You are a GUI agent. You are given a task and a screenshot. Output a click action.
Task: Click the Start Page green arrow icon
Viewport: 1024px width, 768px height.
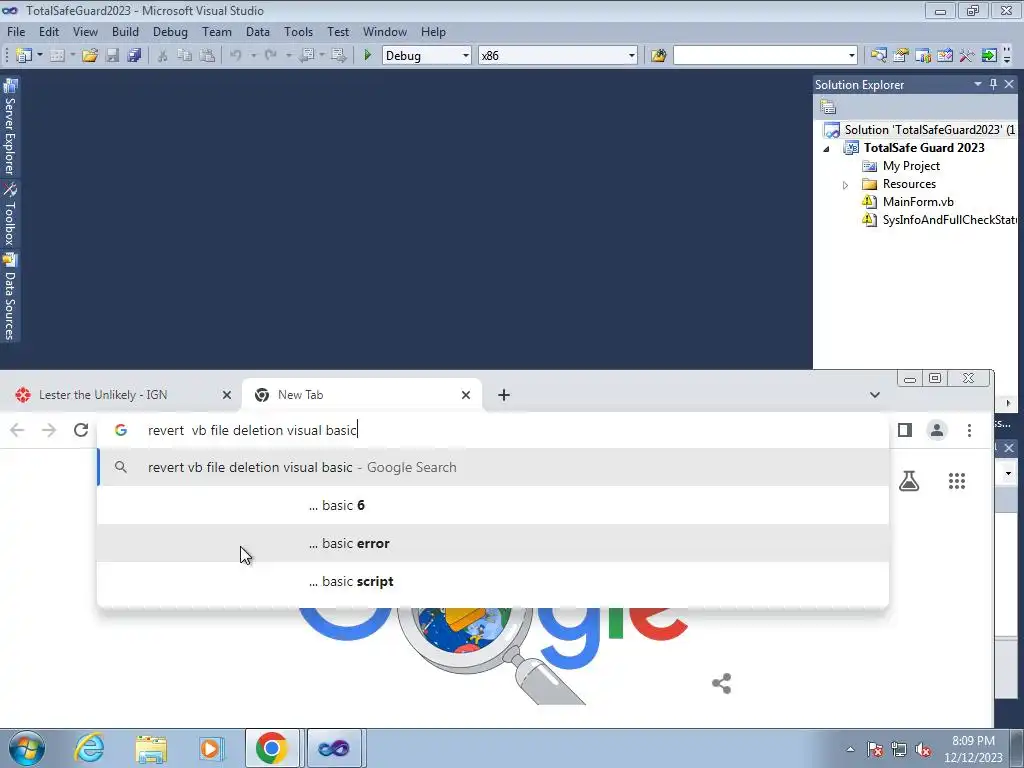(989, 56)
